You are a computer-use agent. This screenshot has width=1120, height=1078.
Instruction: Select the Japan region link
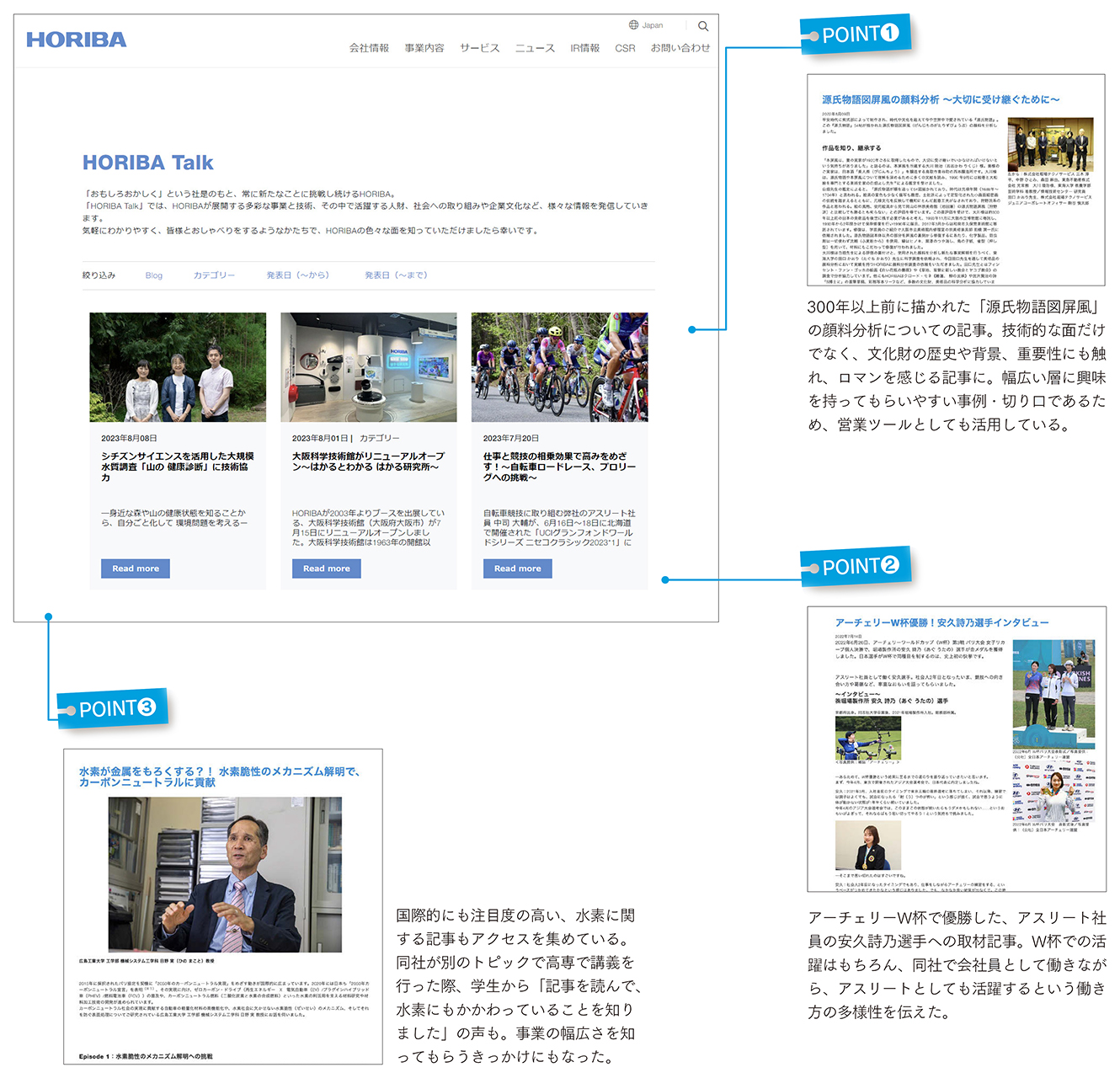pos(653,25)
